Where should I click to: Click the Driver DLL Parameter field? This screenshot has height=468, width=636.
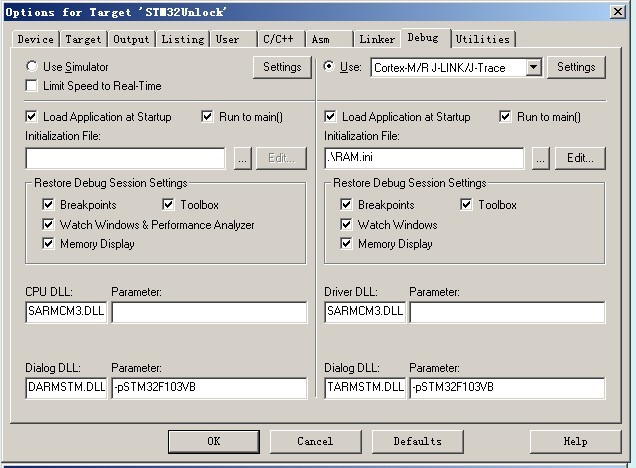(507, 312)
